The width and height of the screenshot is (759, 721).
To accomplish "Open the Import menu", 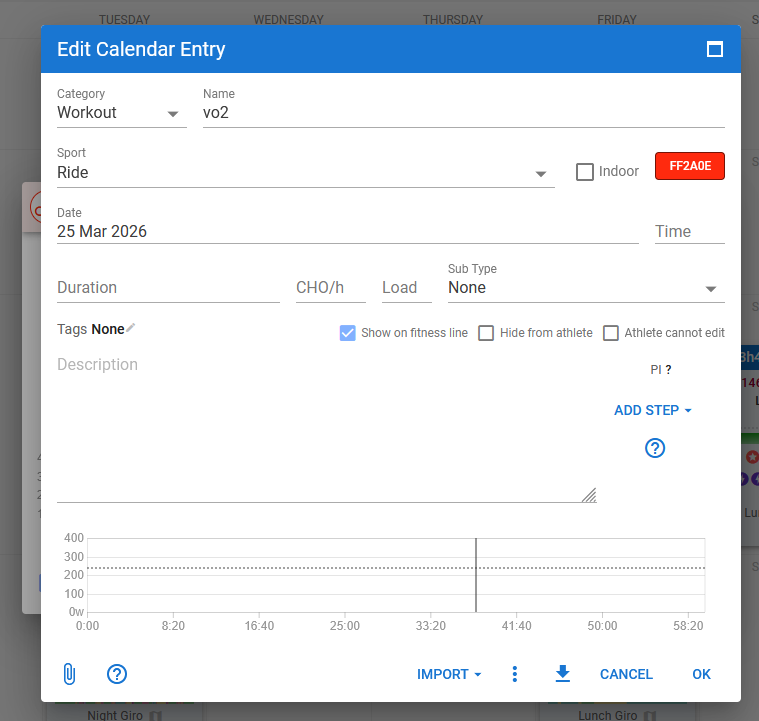I will [x=449, y=674].
